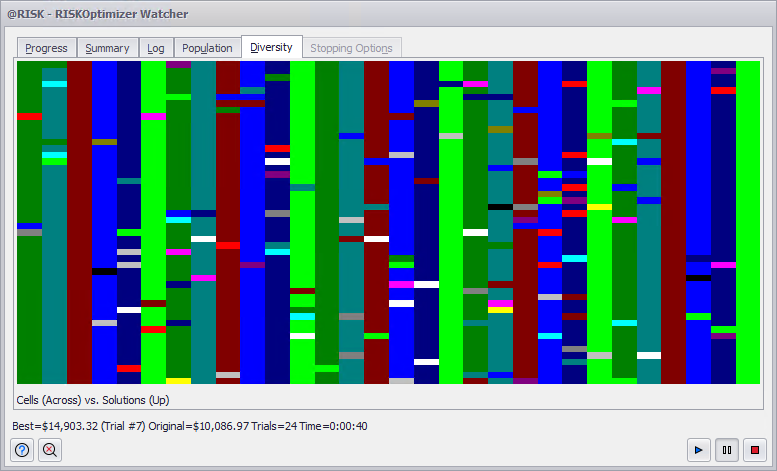Stop the optimization with the red square
777x471 pixels.
coord(755,450)
